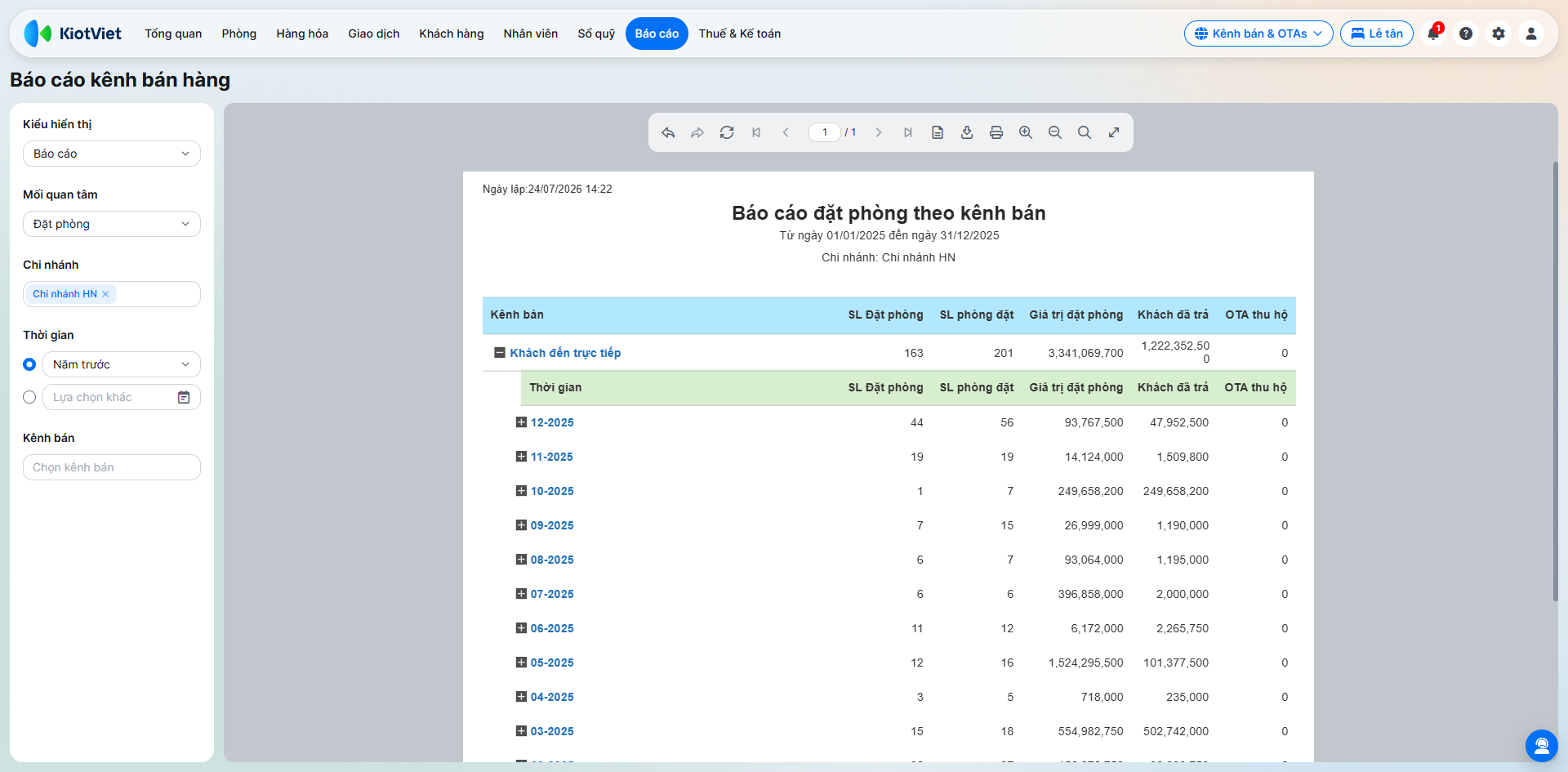Go to next report page

coord(879,132)
